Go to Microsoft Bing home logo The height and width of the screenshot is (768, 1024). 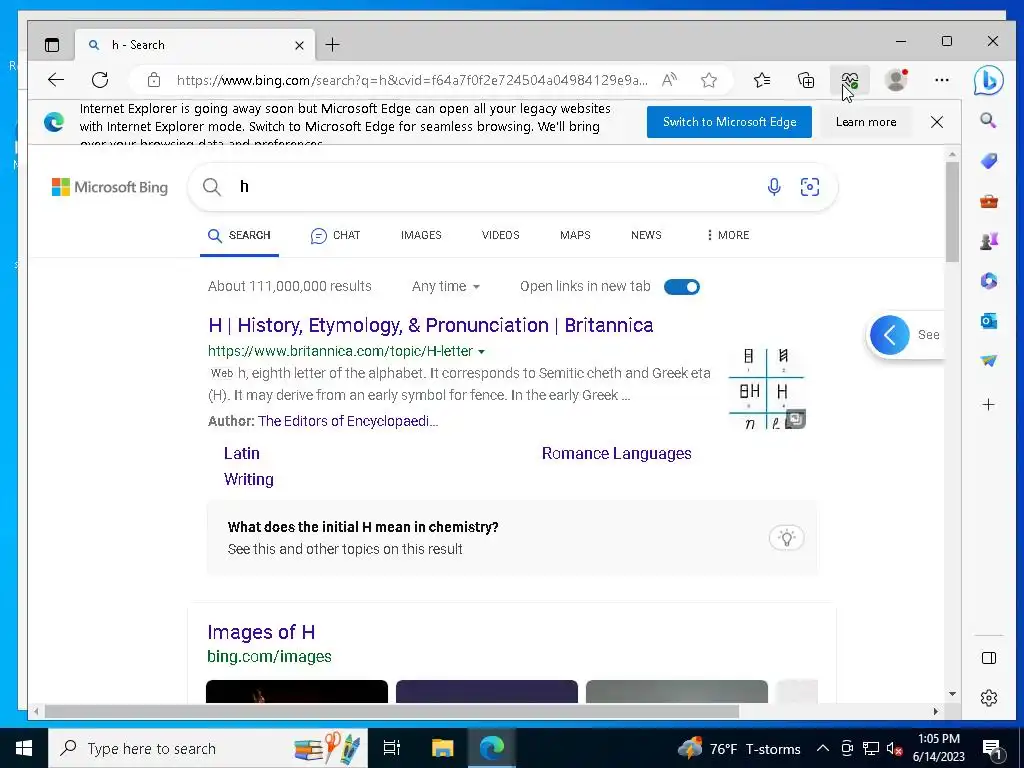(110, 187)
